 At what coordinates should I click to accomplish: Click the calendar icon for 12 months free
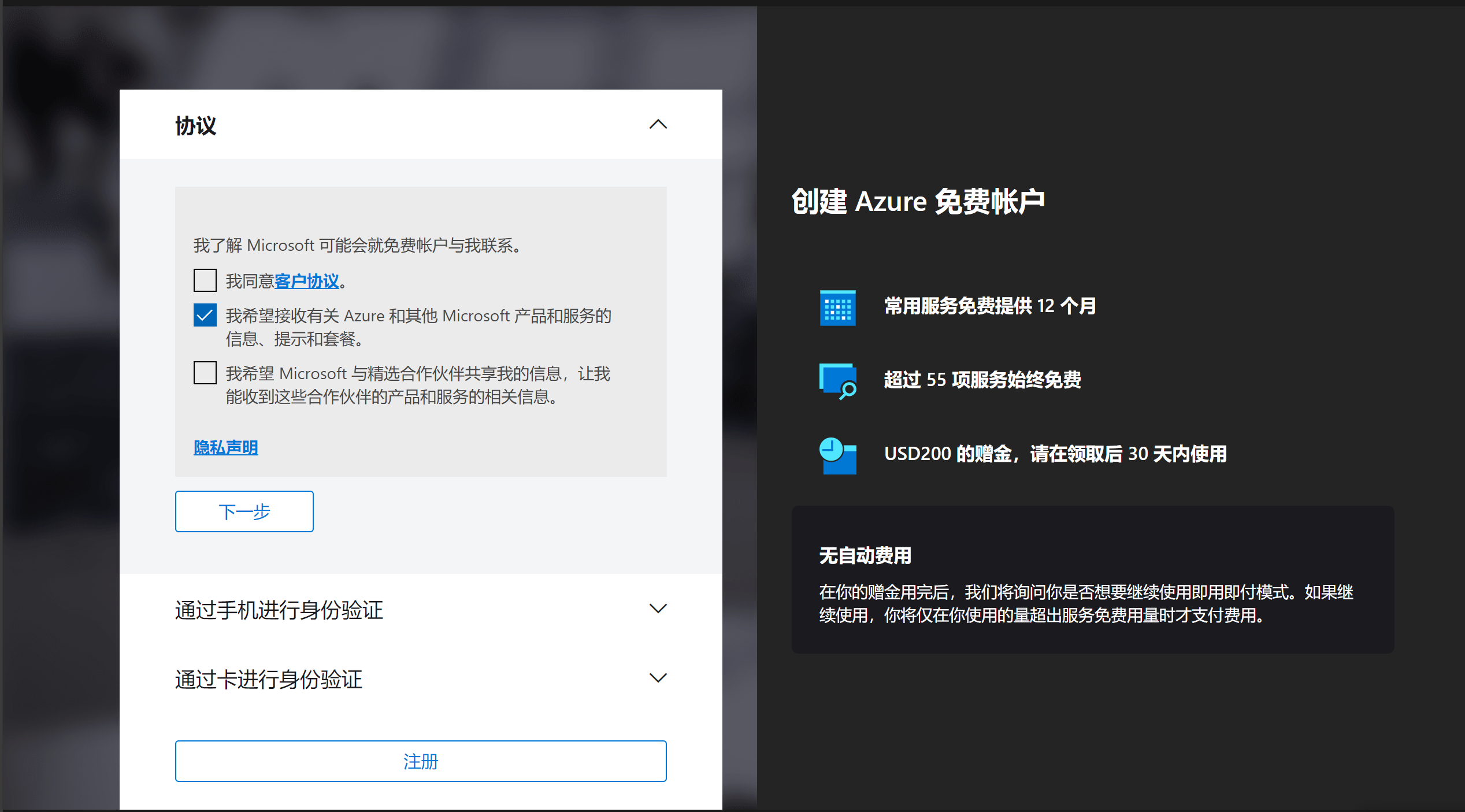[x=838, y=307]
